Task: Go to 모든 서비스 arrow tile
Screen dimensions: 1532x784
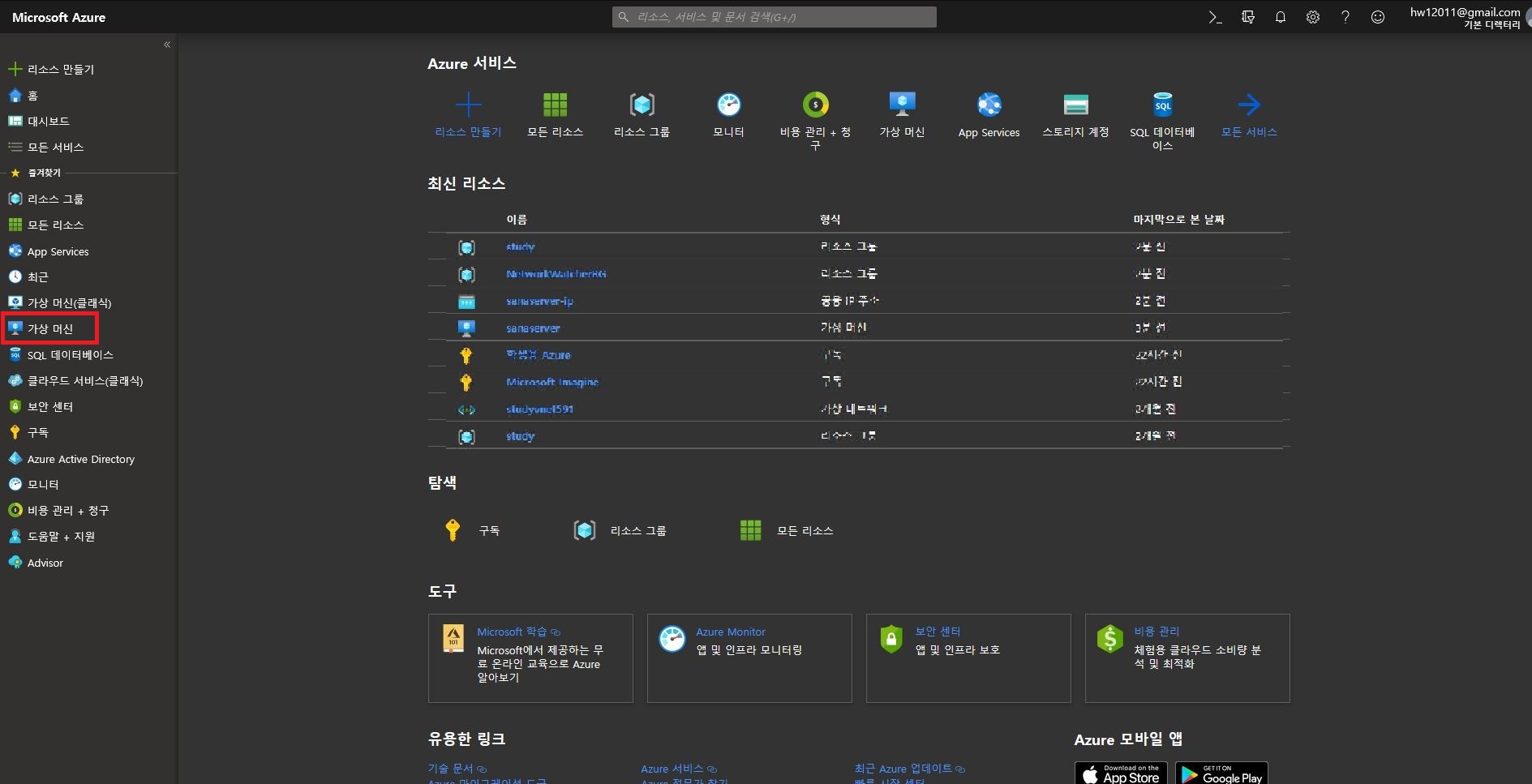Action: click(1249, 114)
